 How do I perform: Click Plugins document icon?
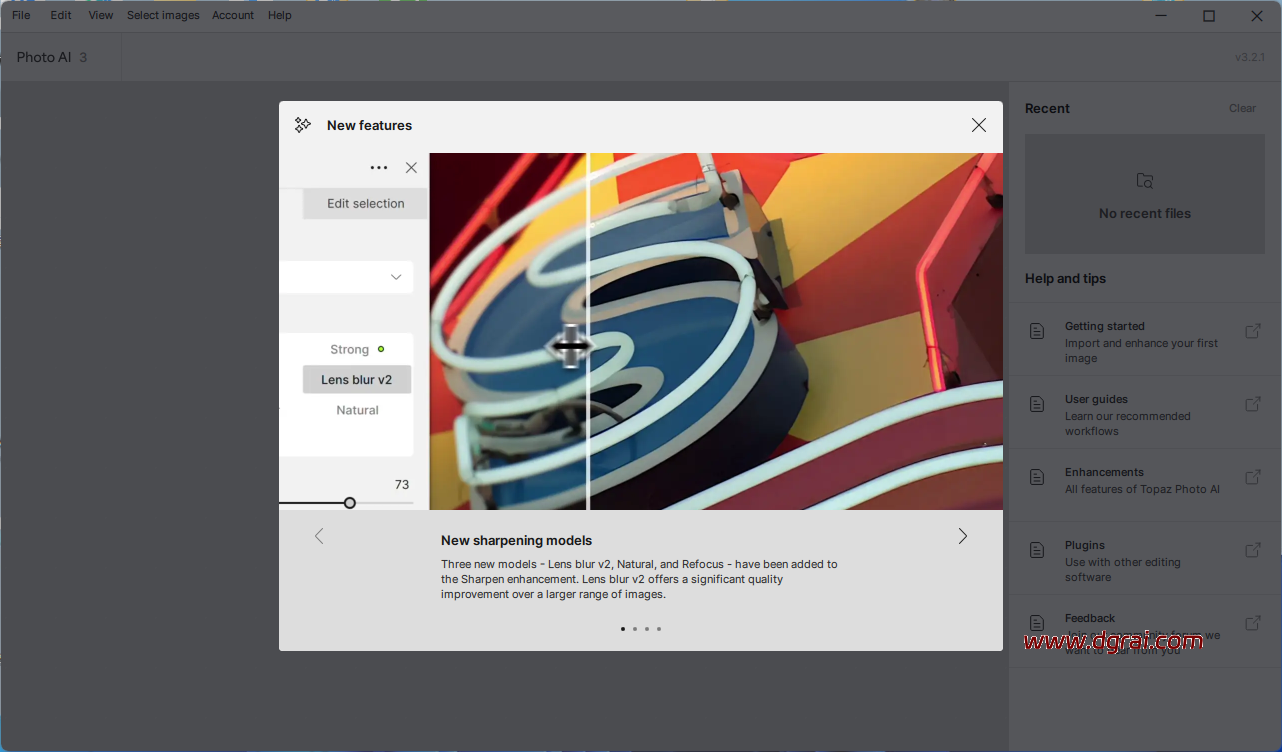tap(1038, 550)
